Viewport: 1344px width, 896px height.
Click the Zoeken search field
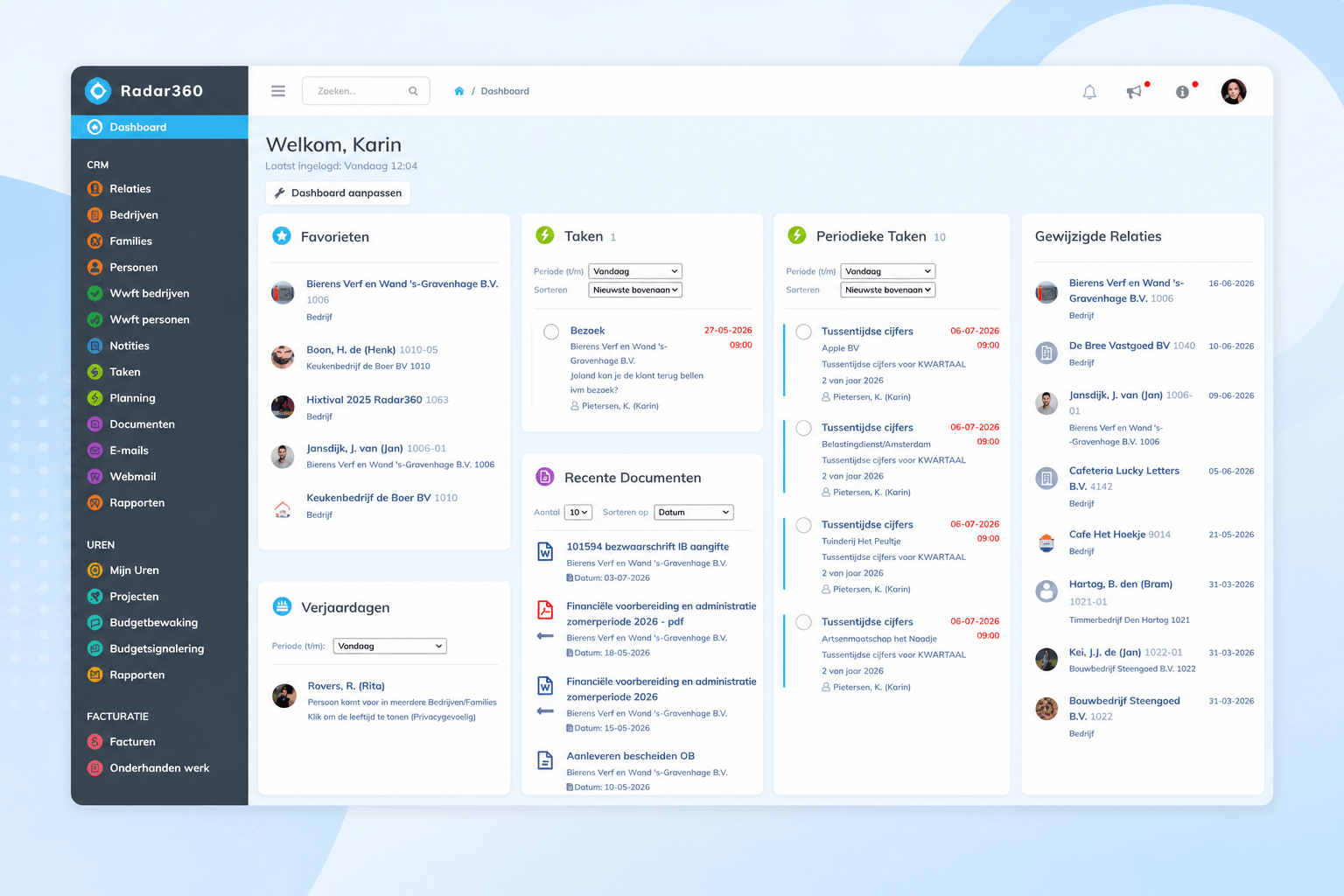click(366, 91)
